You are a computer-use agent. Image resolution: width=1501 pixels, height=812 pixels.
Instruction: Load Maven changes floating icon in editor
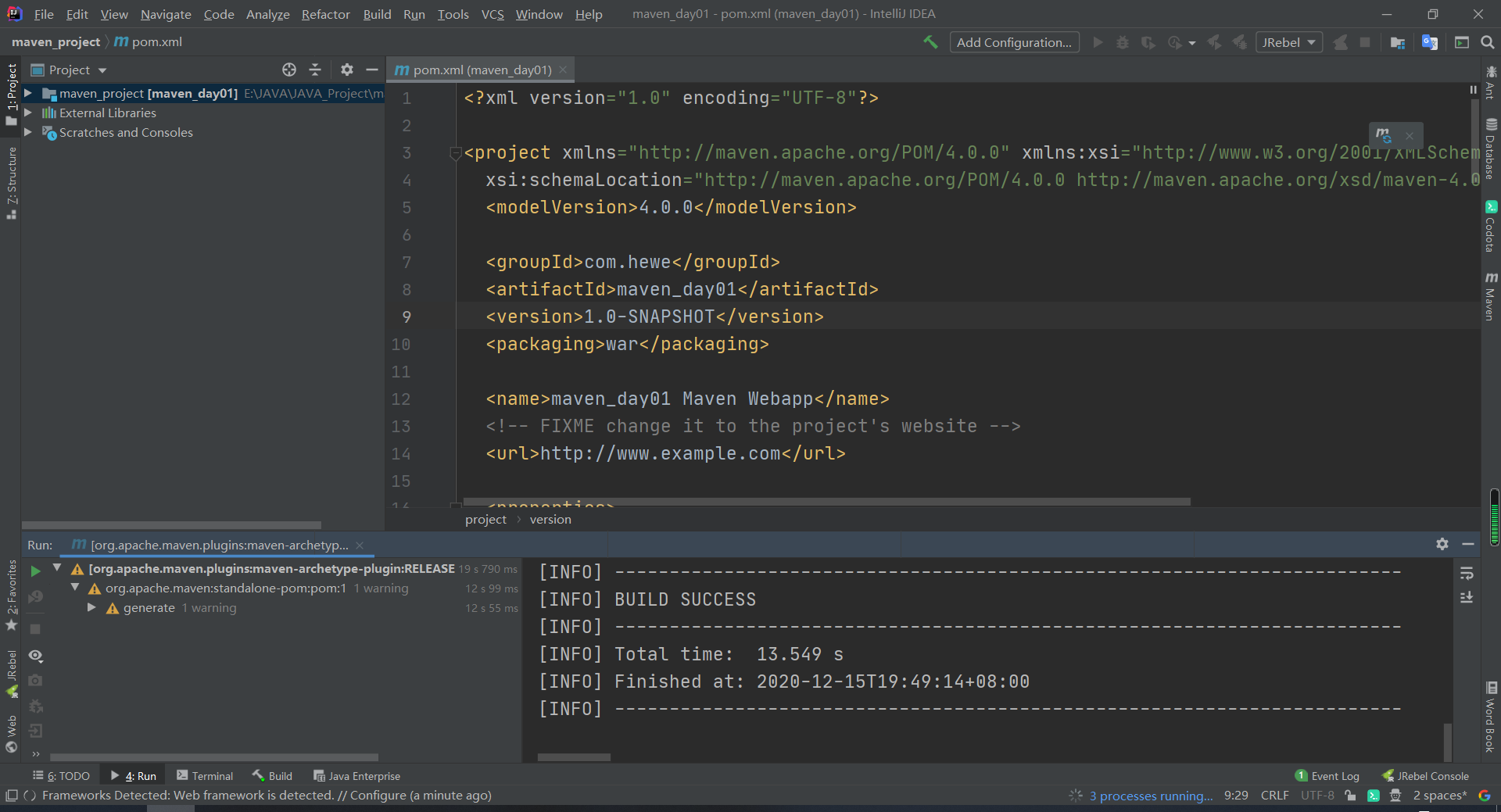pos(1384,135)
